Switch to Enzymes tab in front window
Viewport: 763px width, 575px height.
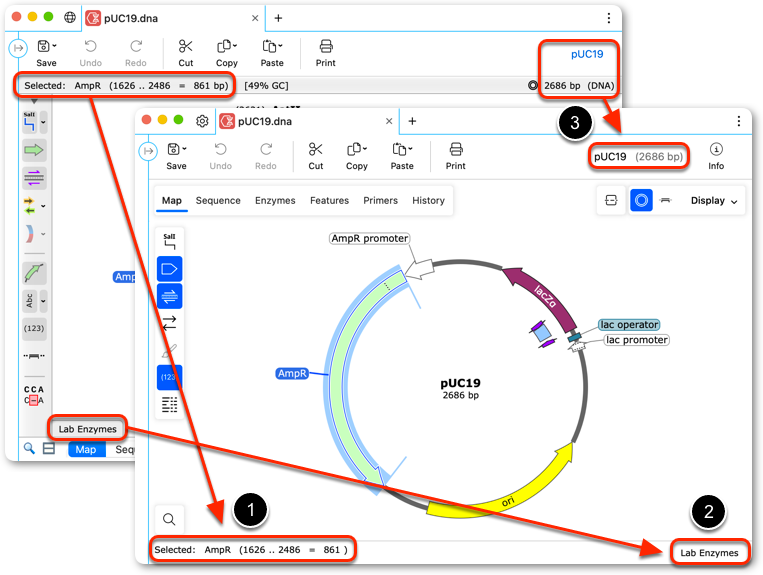pyautogui.click(x=275, y=200)
